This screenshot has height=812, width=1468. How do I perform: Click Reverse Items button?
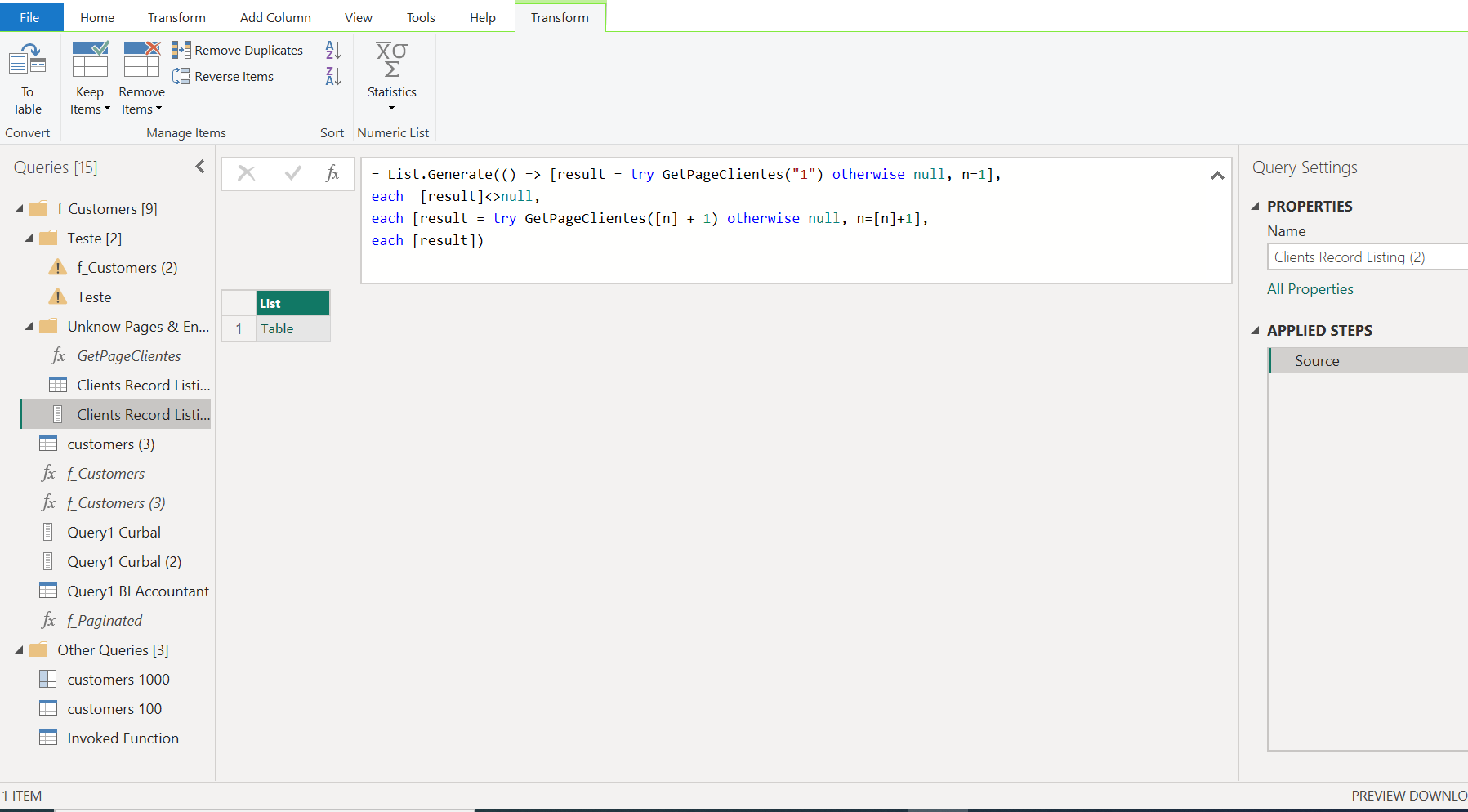coord(223,77)
